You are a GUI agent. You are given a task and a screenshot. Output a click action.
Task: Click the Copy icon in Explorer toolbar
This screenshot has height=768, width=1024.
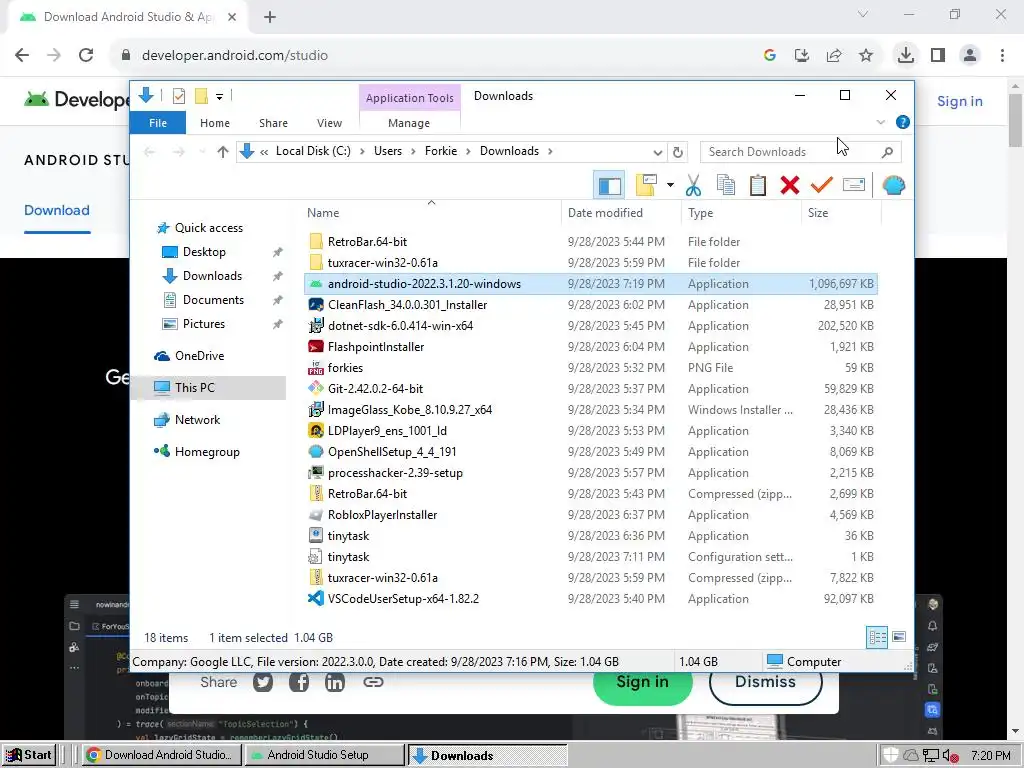(x=726, y=185)
